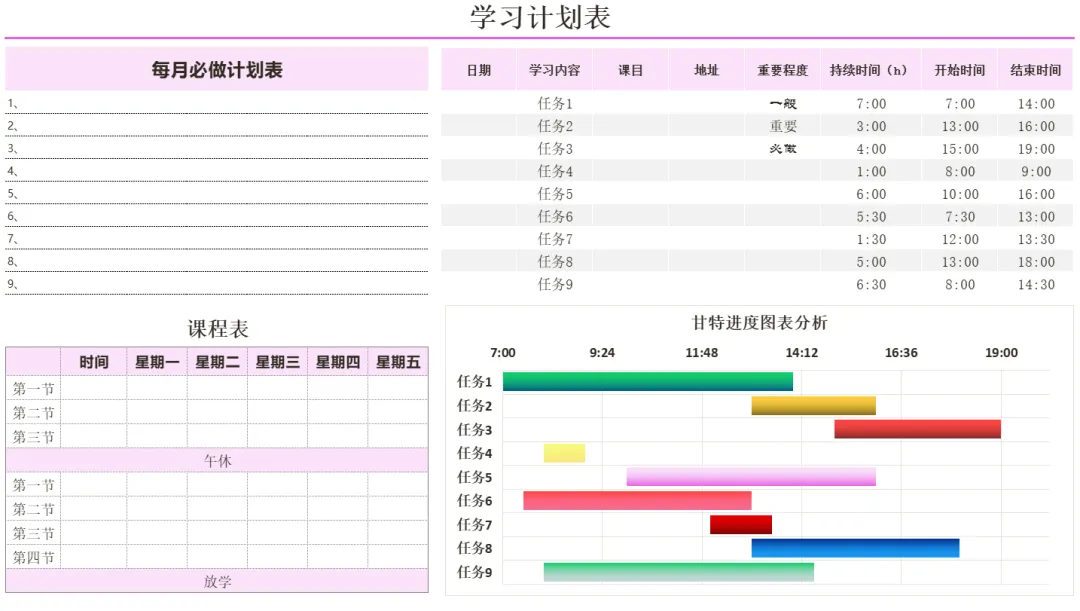Viewport: 1080px width, 611px height.
Task: Select the green 任务1 Gantt bar
Action: click(647, 382)
